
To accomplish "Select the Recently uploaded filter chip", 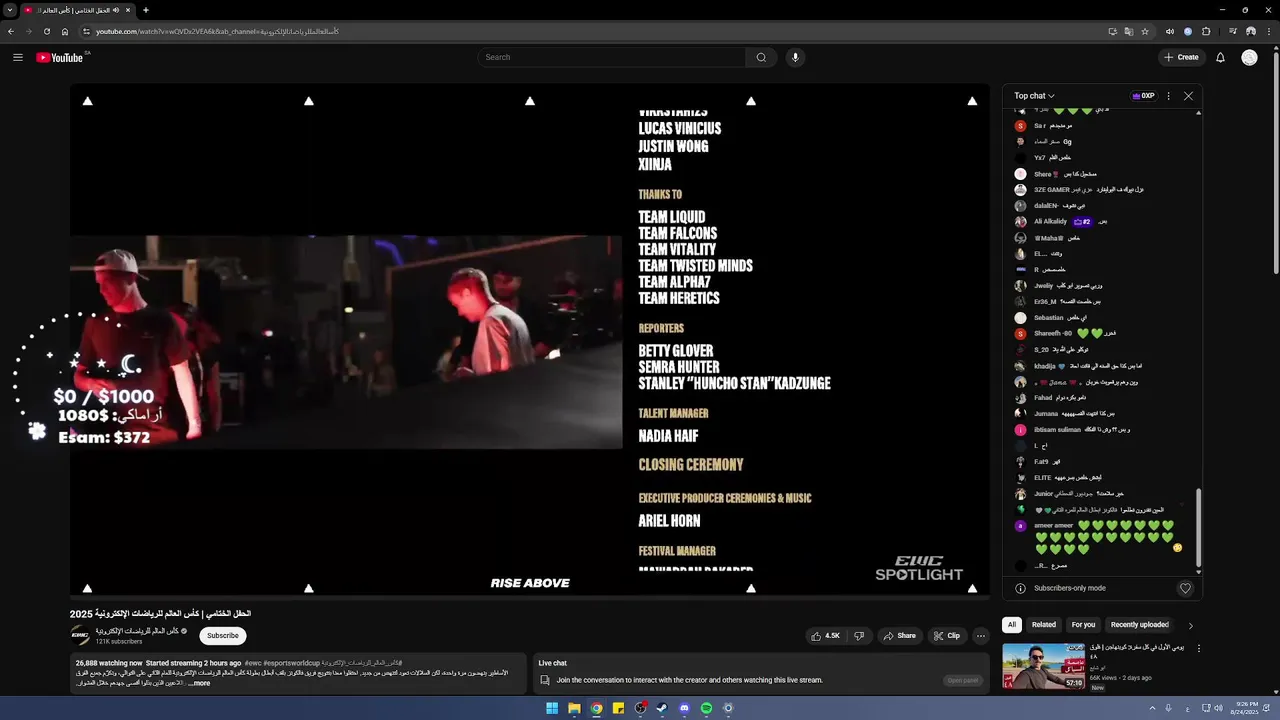I will [1140, 625].
